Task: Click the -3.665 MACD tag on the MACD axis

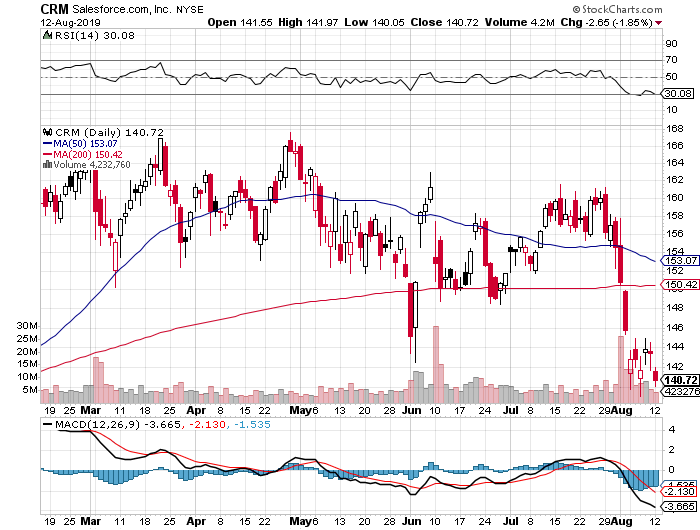Action: coord(679,507)
